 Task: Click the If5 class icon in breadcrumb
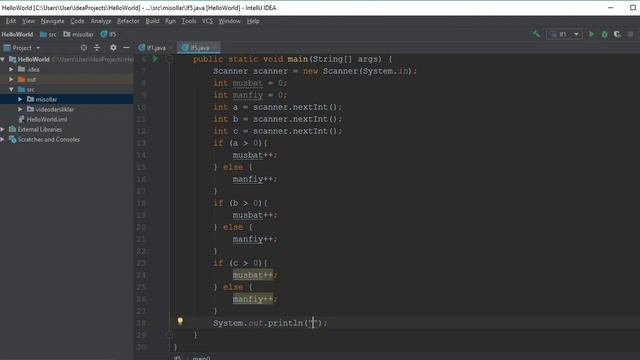104,34
